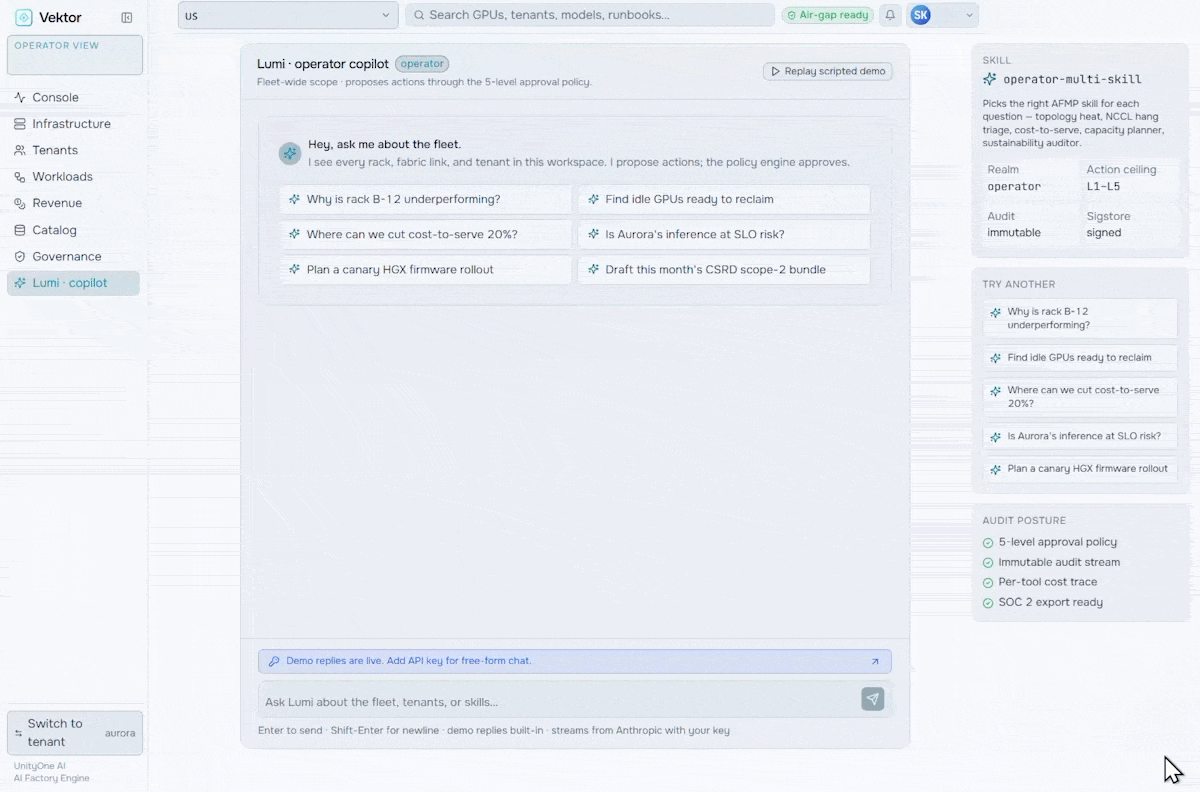
Task: Choose 'Plan a canary HGX firmware rollout' in chat
Action: (426, 269)
